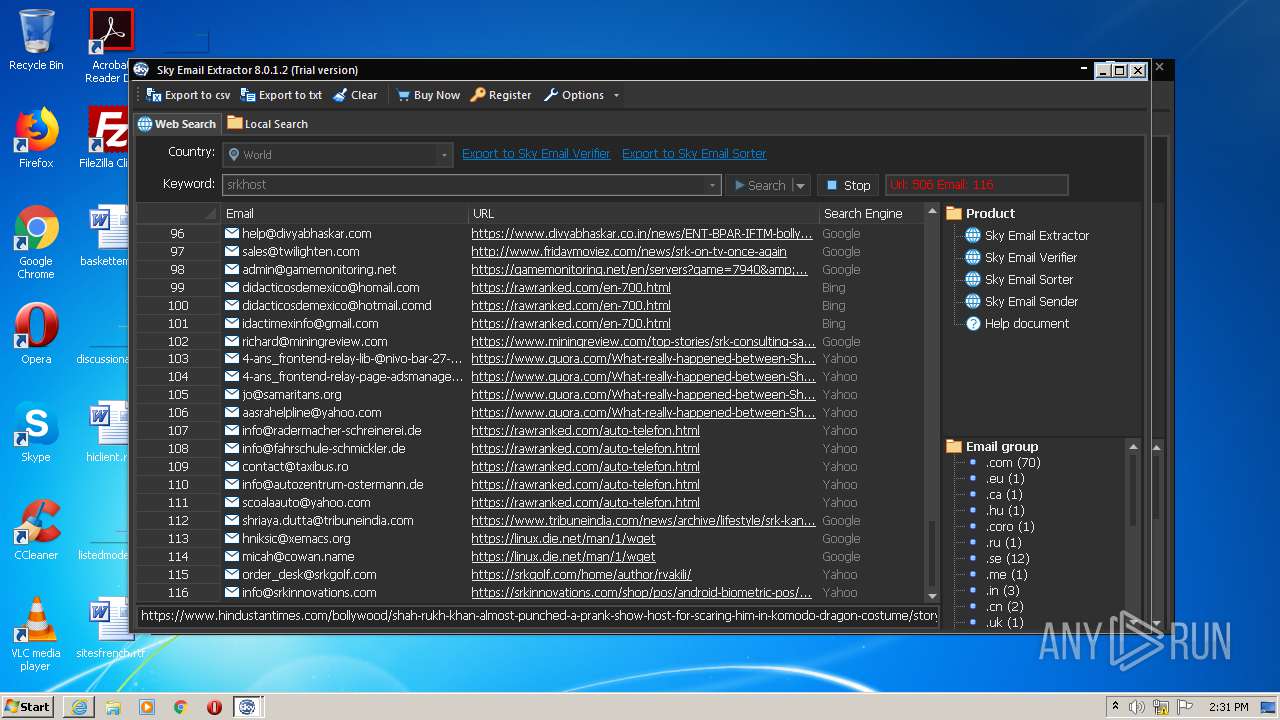This screenshot has width=1280, height=720.
Task: Click Export to csv toolbar button
Action: 188,95
